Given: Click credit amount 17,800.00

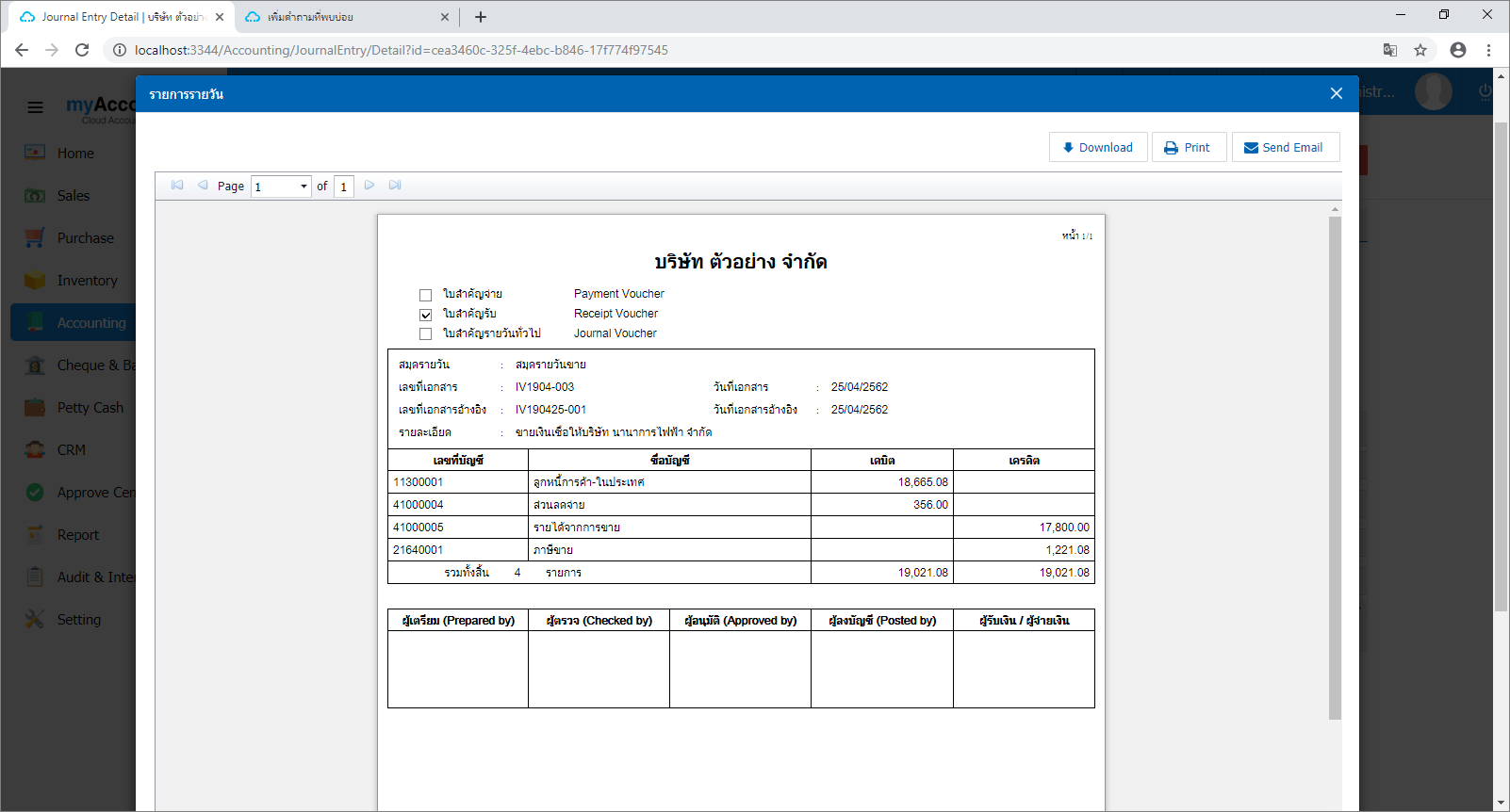Looking at the screenshot, I should pos(1064,528).
